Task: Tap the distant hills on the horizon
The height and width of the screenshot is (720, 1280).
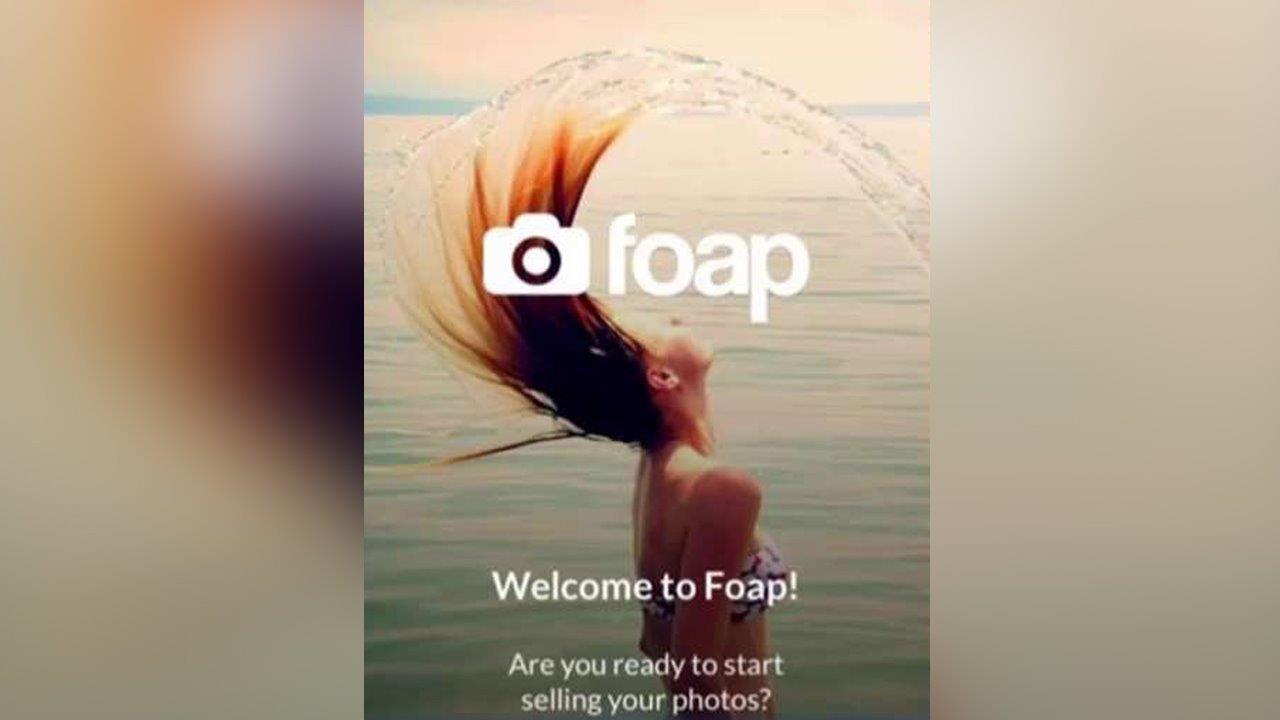Action: [420, 104]
